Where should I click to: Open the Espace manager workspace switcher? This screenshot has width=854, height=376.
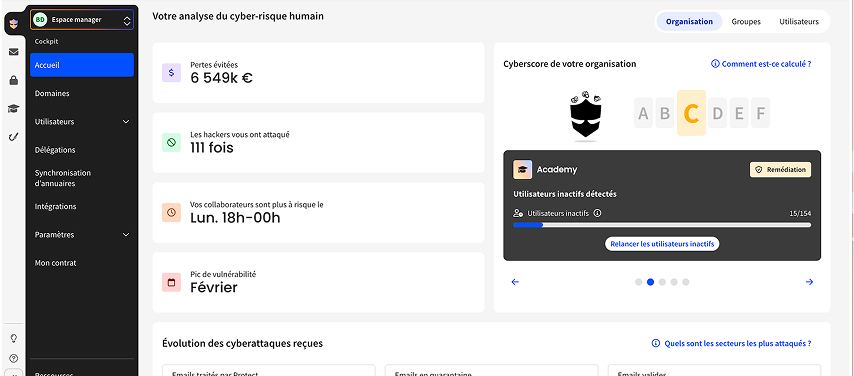coord(82,20)
